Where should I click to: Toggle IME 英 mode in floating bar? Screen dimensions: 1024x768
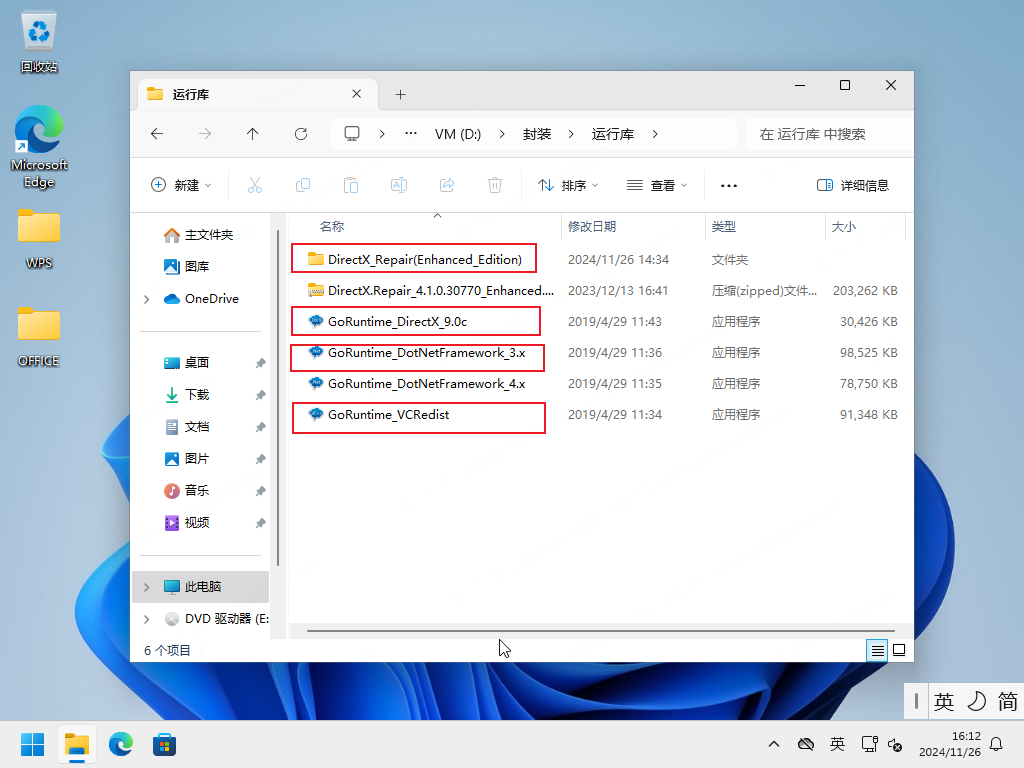(x=944, y=702)
